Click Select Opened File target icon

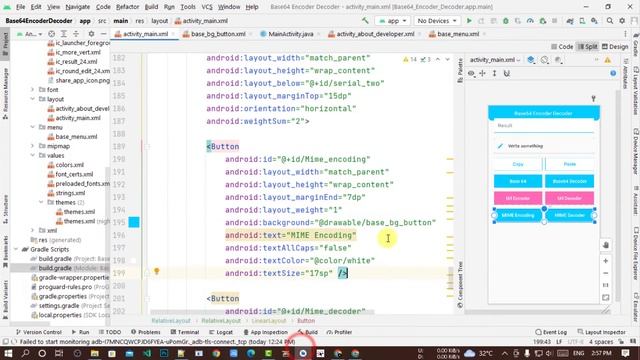click(x=51, y=34)
